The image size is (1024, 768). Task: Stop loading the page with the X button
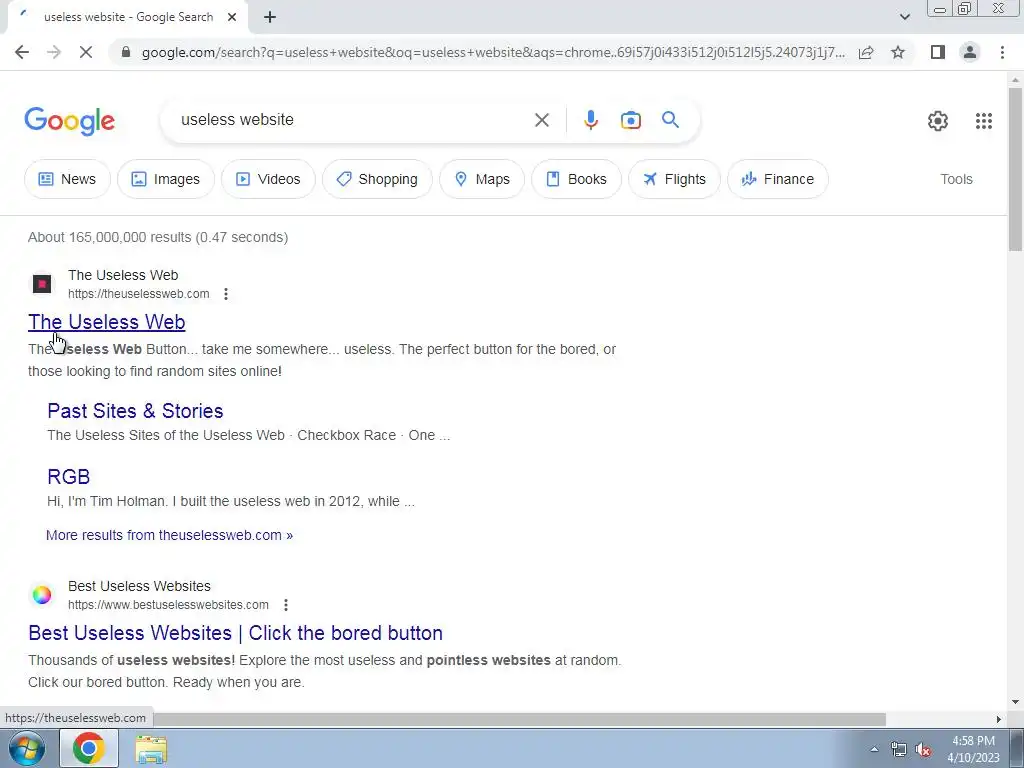coord(86,52)
